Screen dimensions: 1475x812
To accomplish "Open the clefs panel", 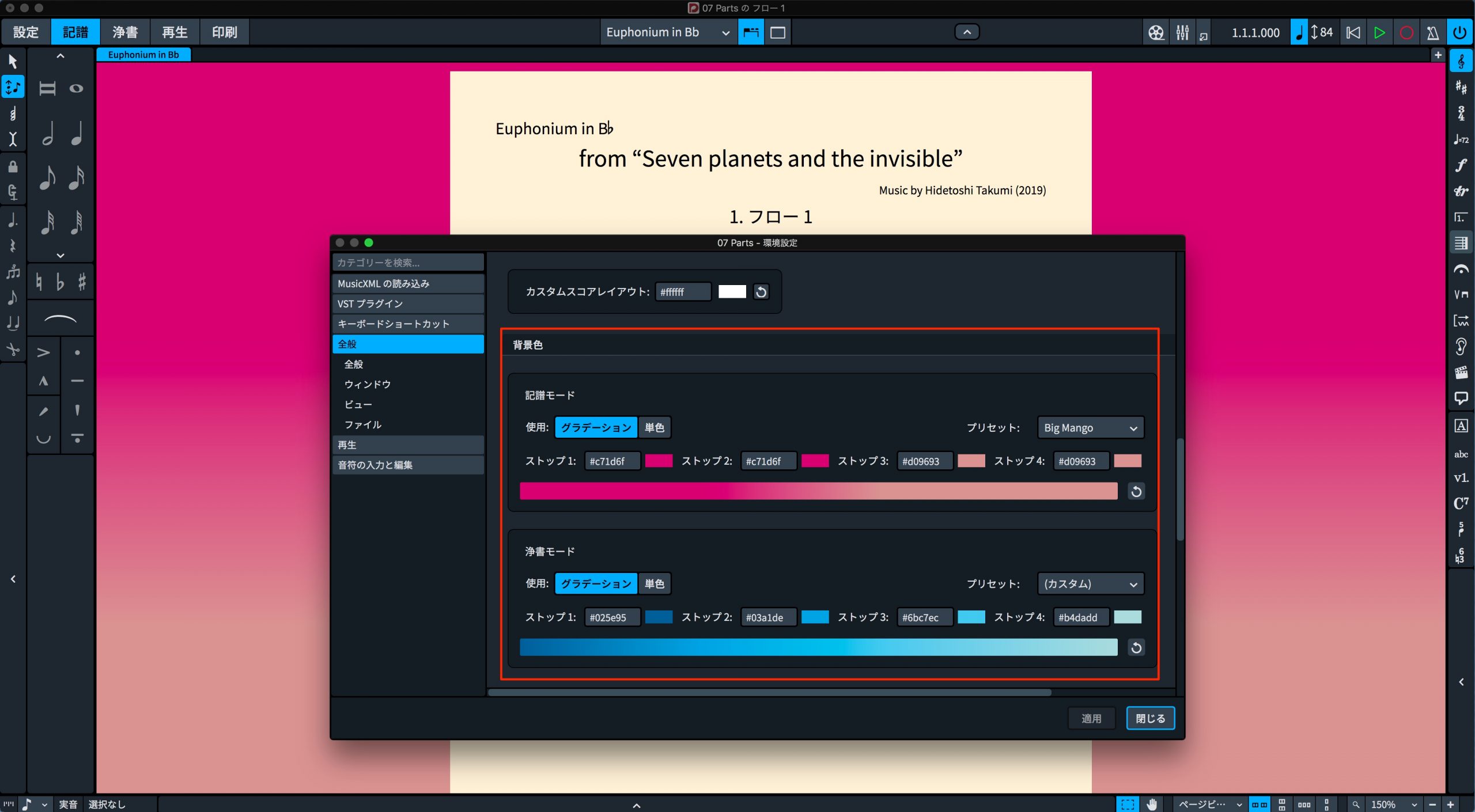I will pos(1461,61).
